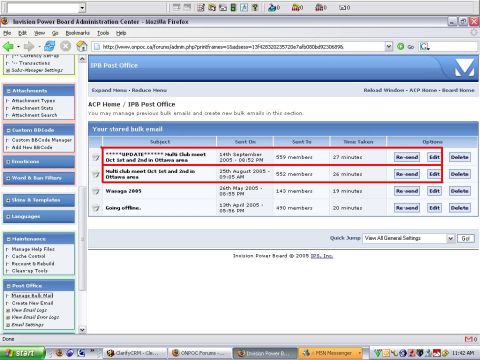
Task: Click the search engine icon in search box
Action: tap(424, 47)
